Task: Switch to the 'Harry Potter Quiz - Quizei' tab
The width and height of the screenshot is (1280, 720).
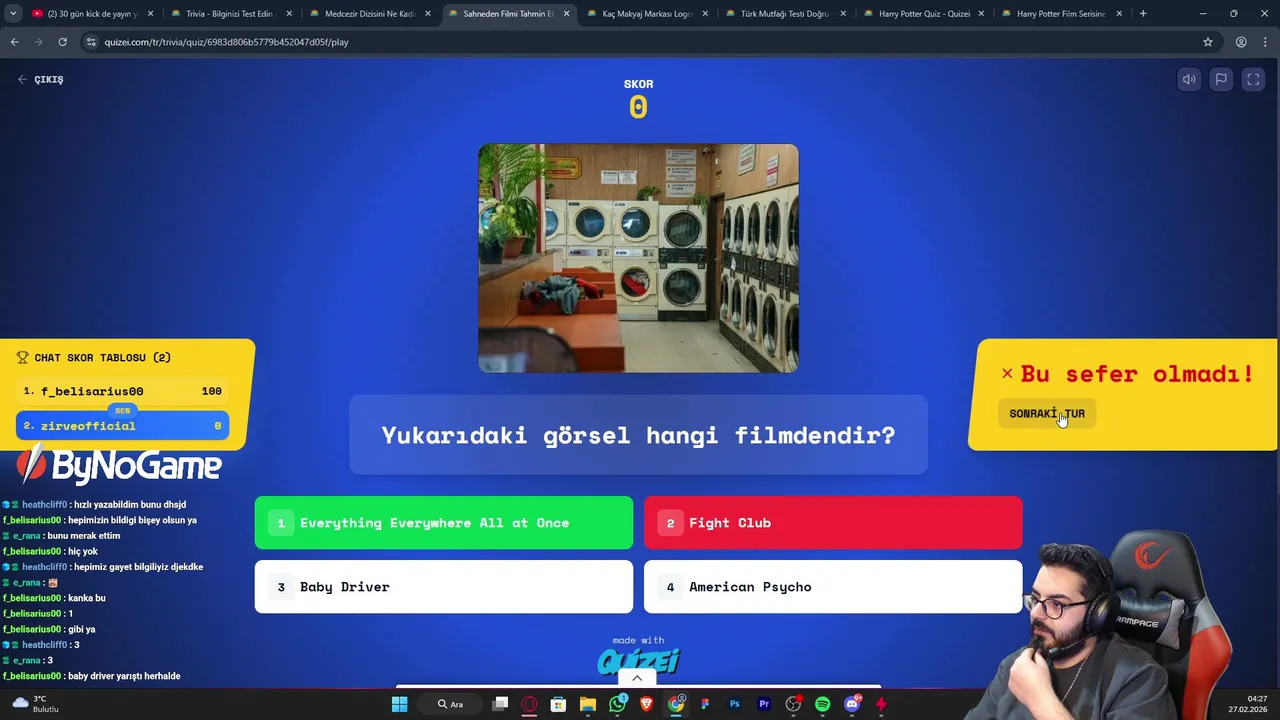Action: coord(924,14)
